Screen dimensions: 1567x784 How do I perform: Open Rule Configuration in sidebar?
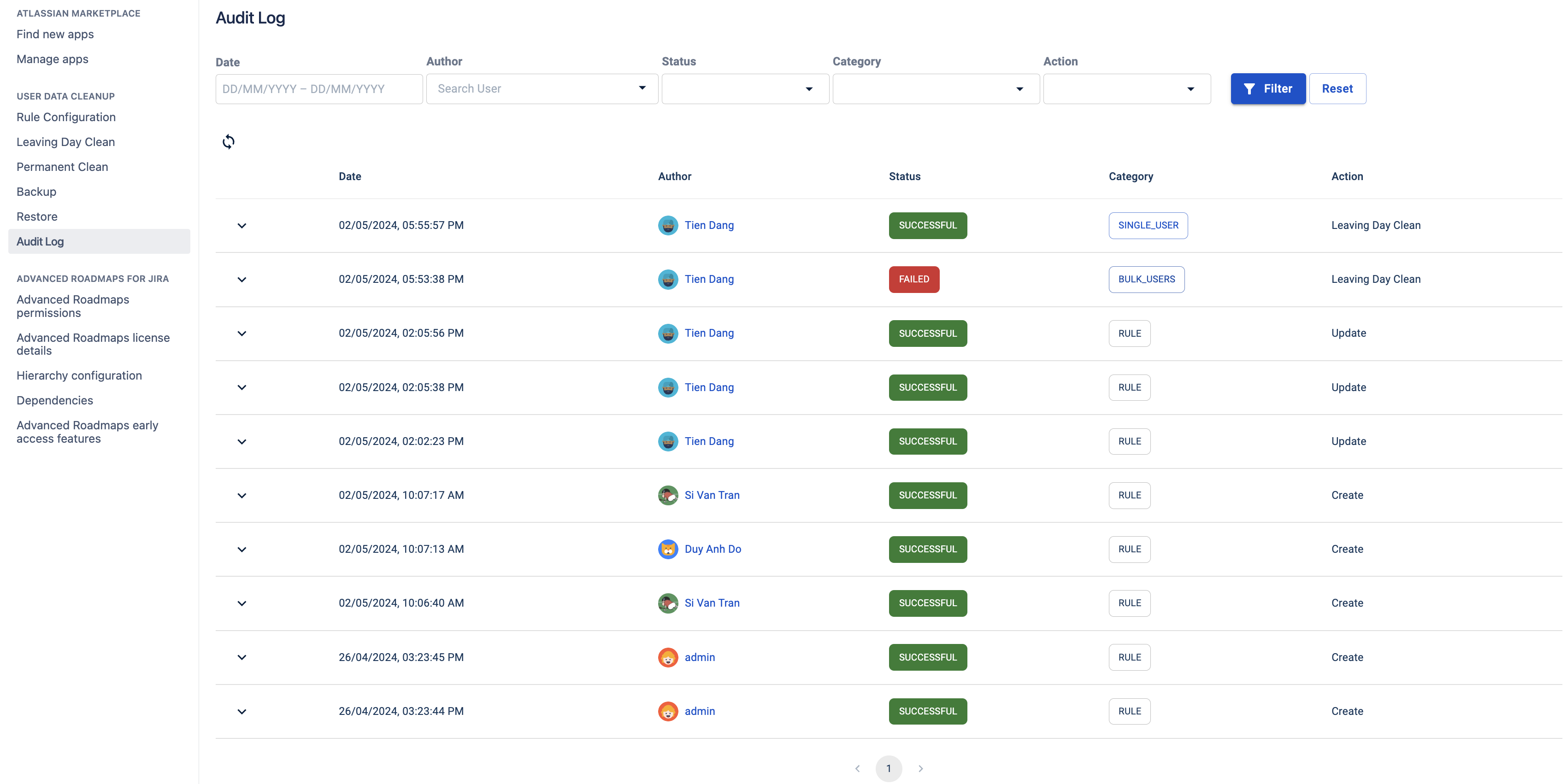[66, 117]
